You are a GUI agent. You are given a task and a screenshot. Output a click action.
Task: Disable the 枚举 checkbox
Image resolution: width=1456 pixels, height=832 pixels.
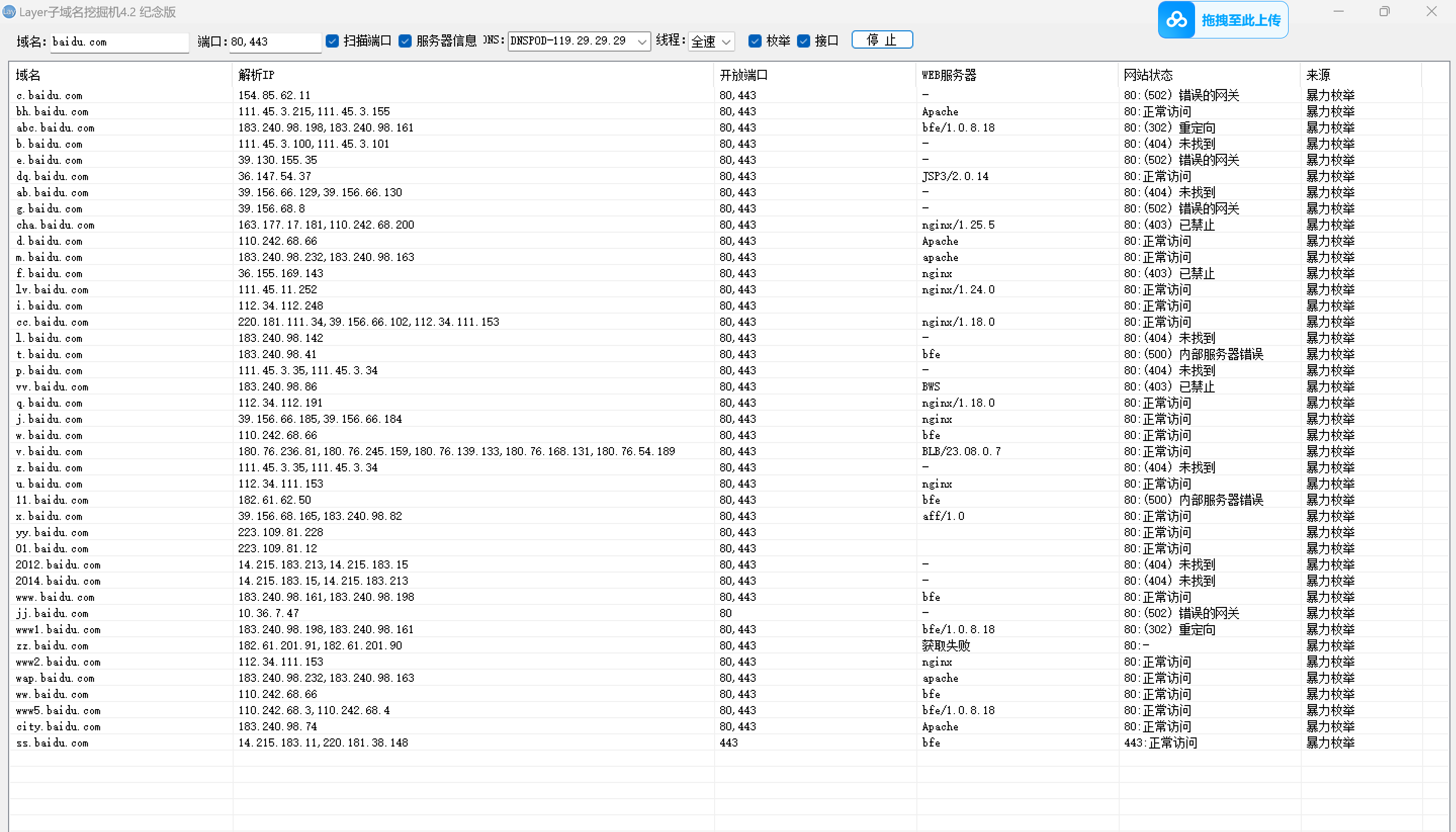coord(755,40)
